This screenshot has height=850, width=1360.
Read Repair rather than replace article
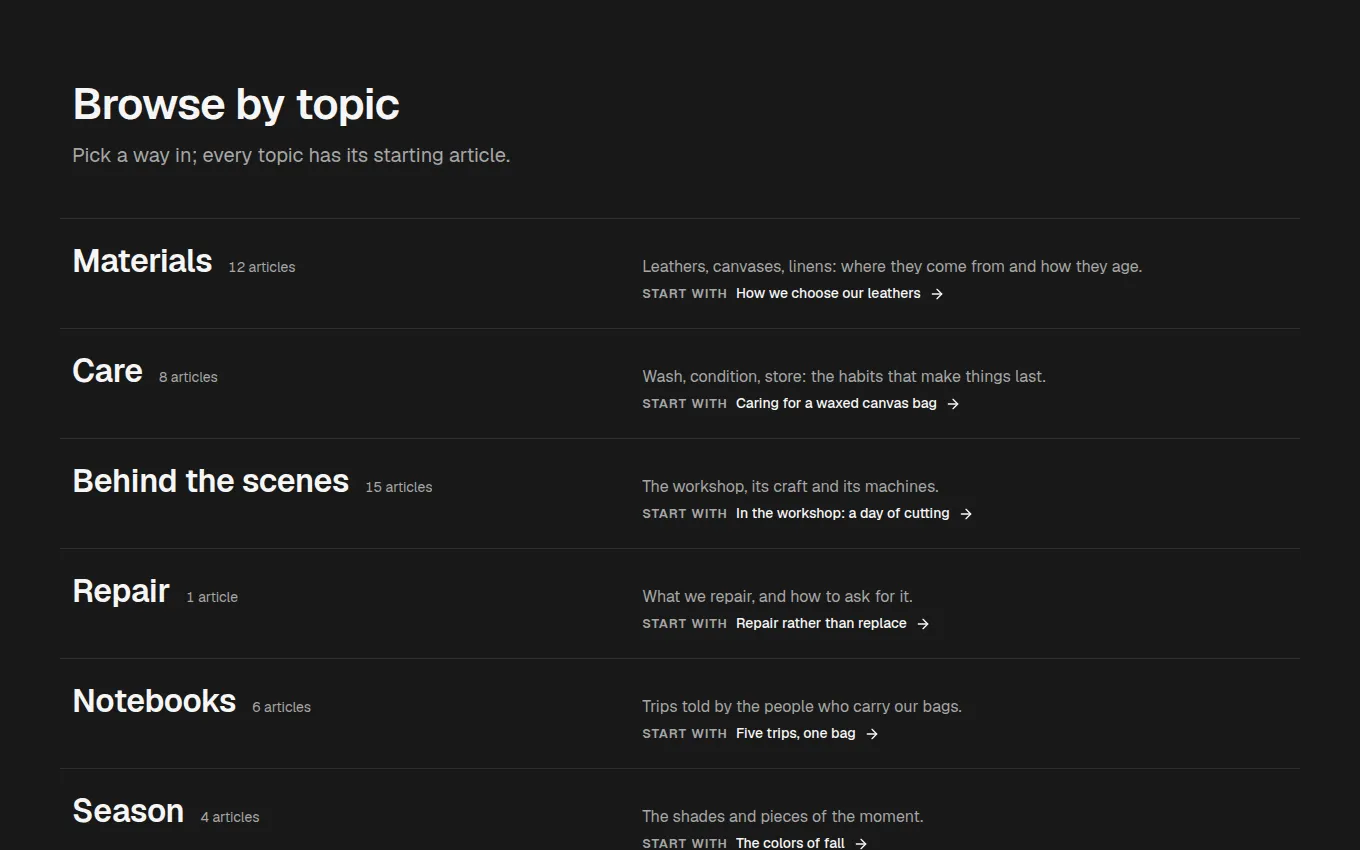(x=821, y=623)
